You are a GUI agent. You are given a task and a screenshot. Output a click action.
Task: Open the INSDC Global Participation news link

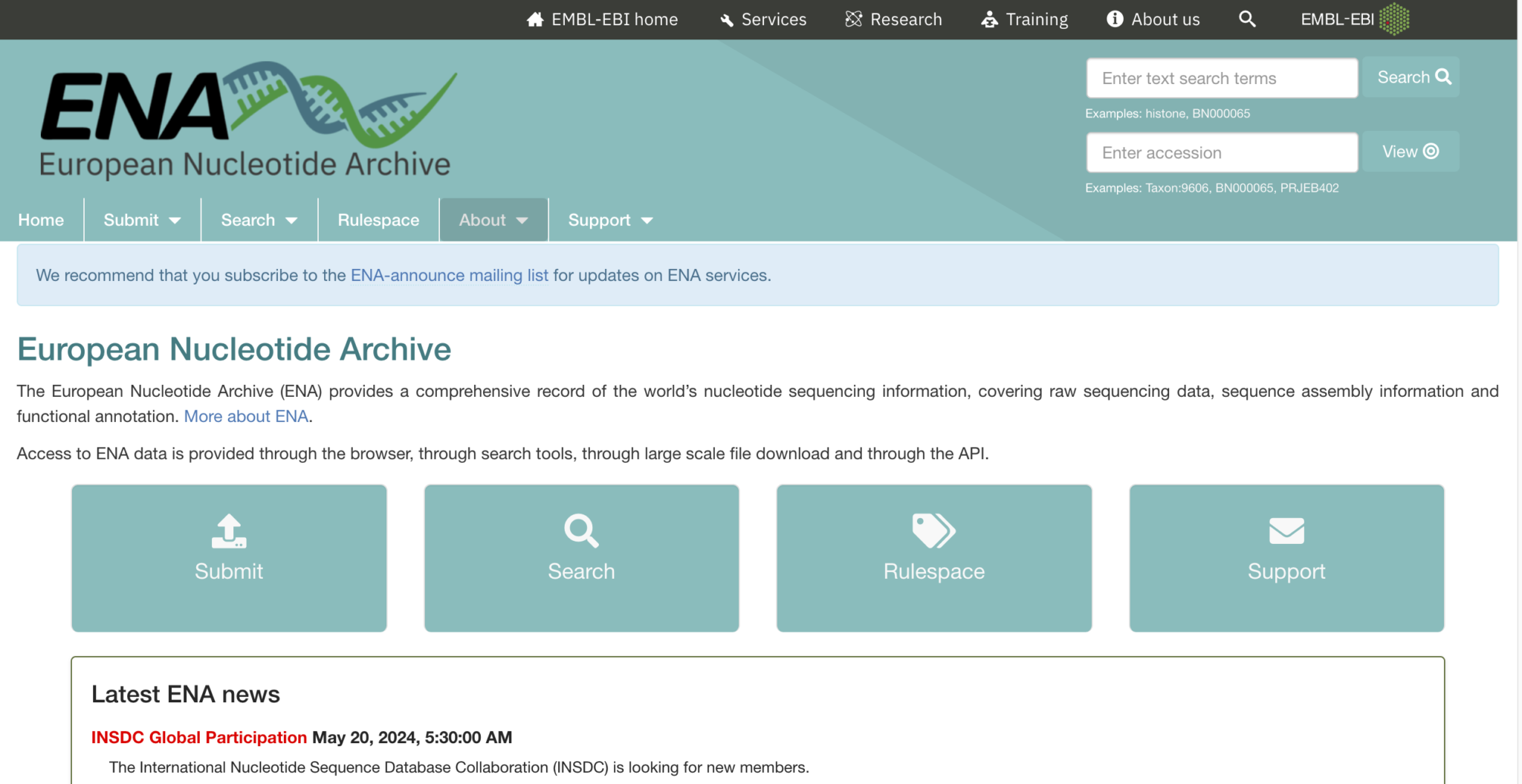pos(198,737)
